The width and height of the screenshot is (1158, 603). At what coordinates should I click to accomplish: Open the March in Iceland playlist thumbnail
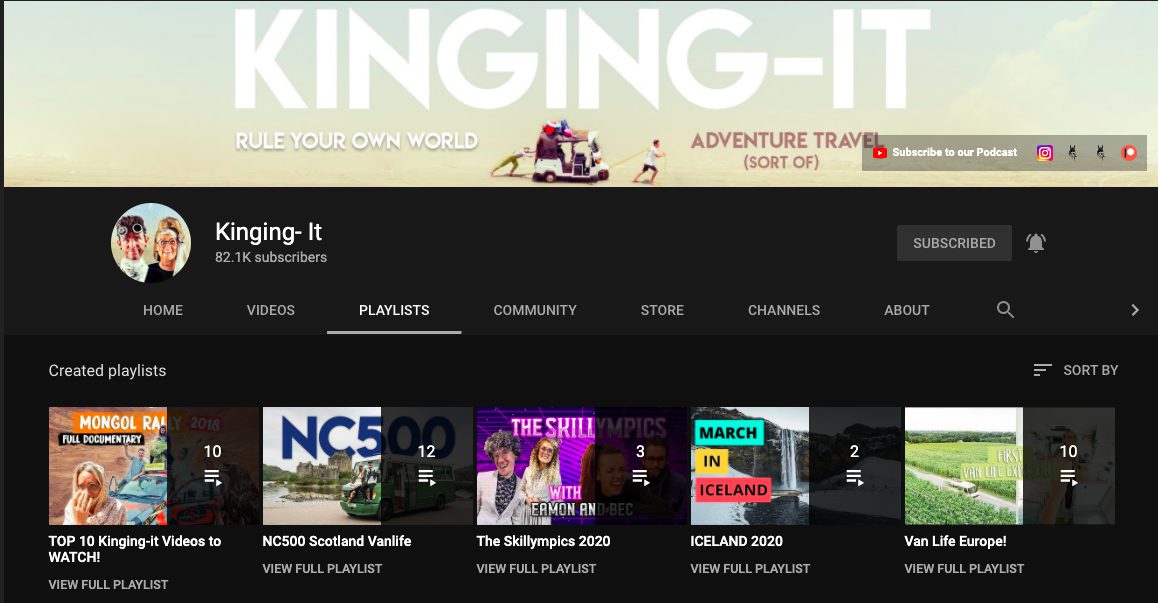click(795, 466)
